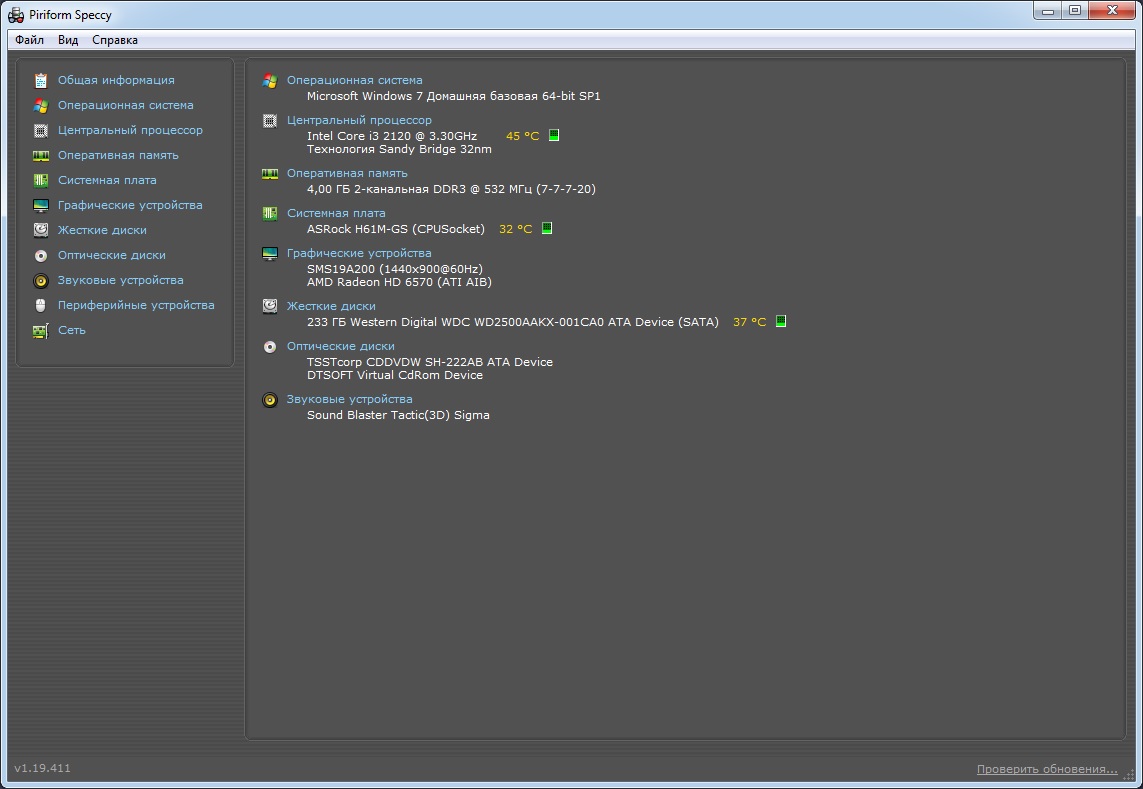Click the green motherboard temperature indicator beside 32 °C
1143x789 pixels.
coord(547,228)
